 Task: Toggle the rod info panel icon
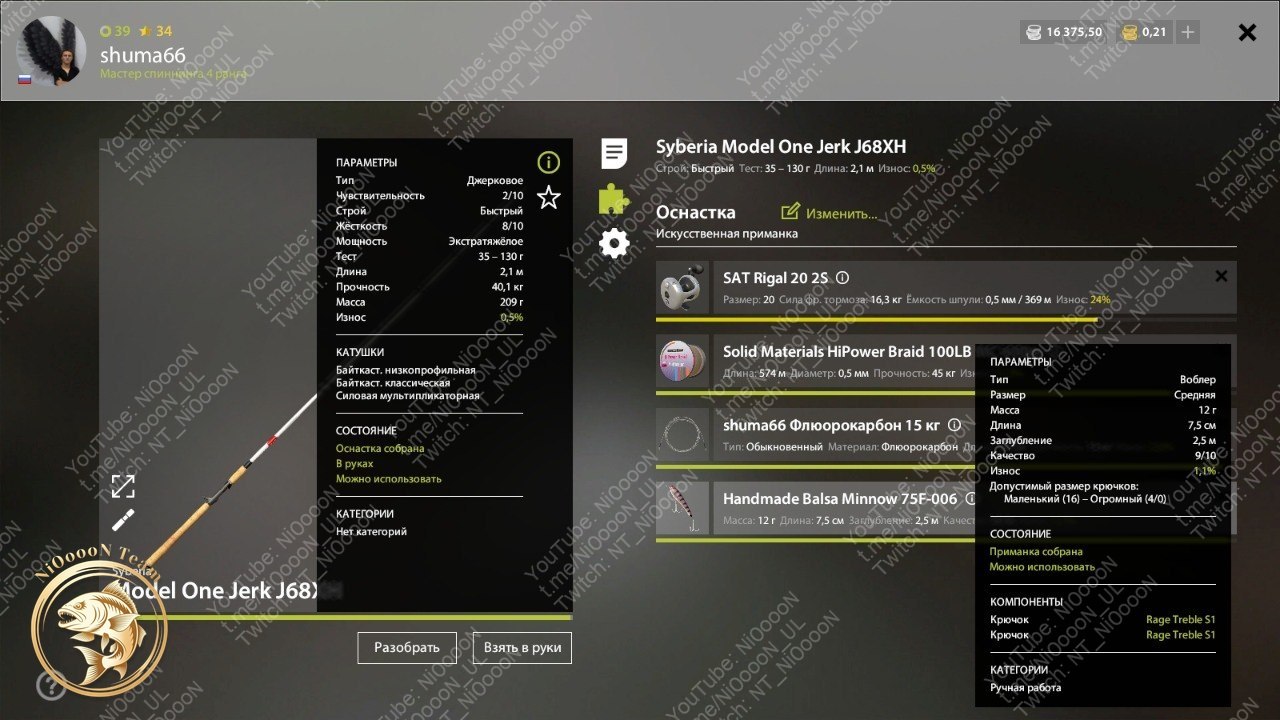548,162
